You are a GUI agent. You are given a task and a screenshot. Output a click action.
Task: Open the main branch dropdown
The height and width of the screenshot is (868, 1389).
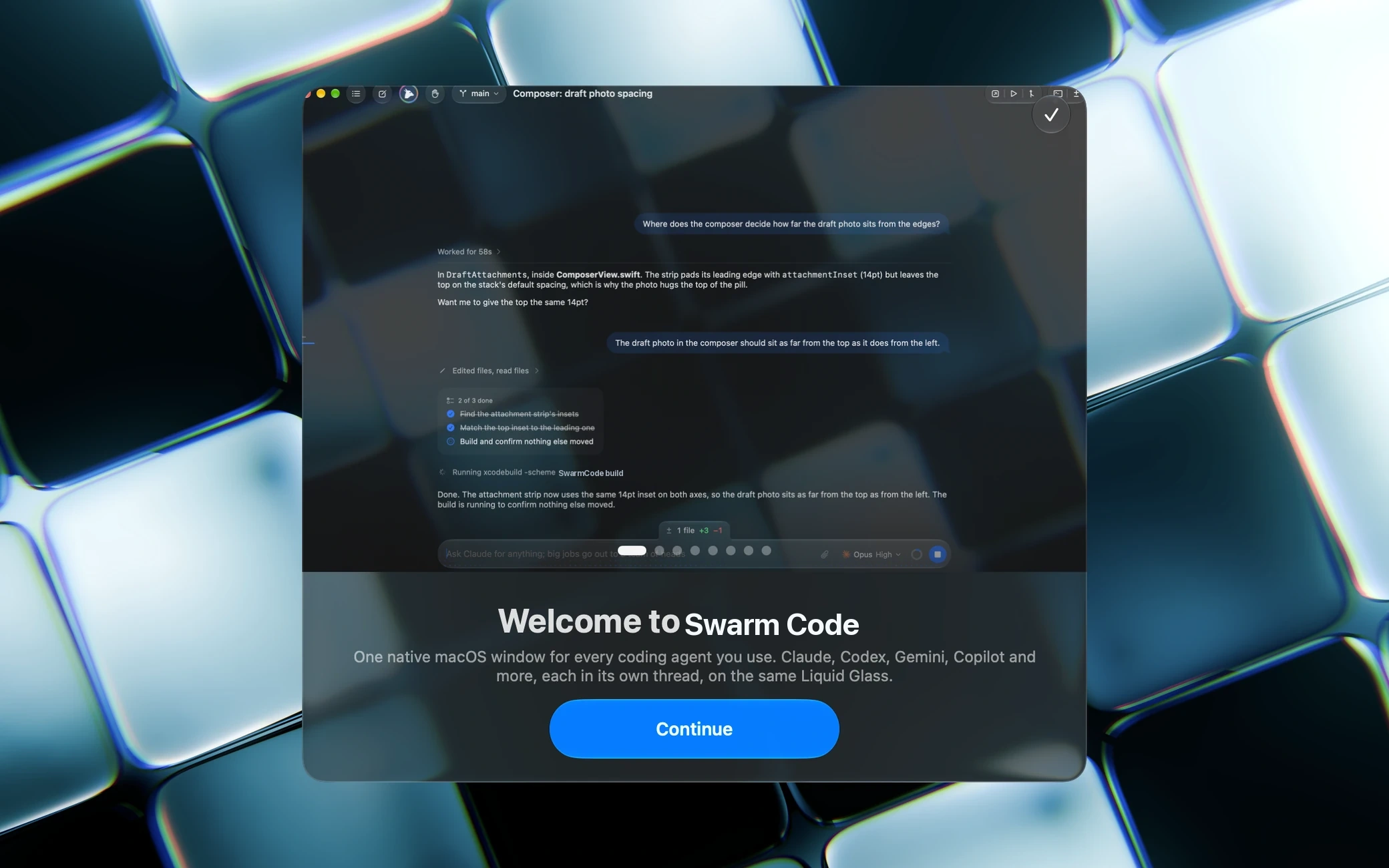coord(479,93)
